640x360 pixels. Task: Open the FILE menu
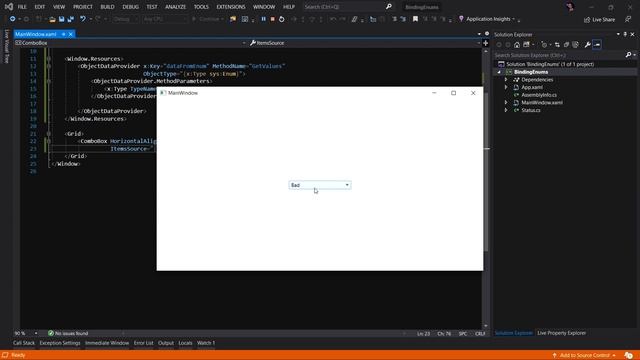coord(22,7)
